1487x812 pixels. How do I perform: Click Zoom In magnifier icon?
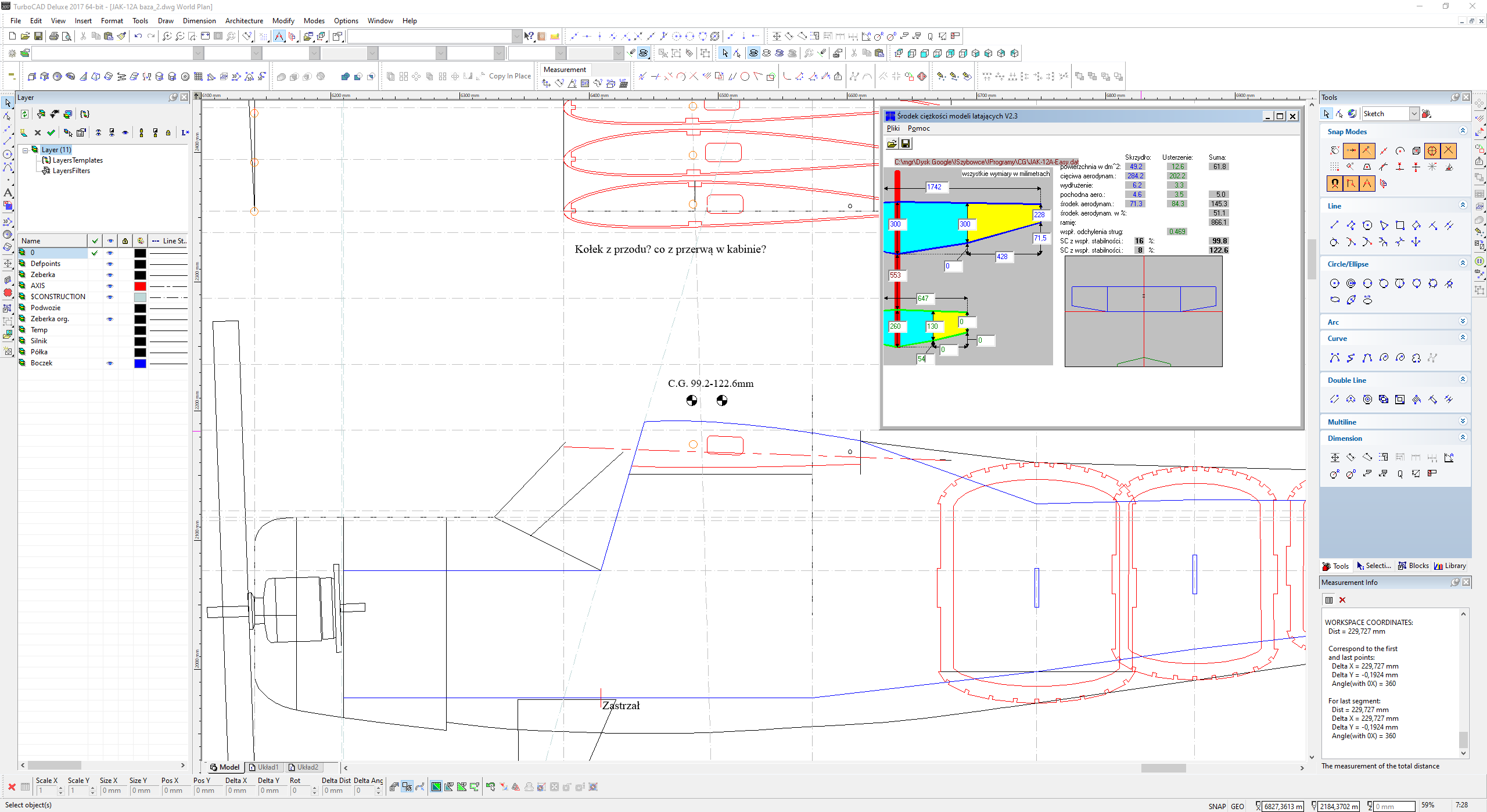pyautogui.click(x=167, y=36)
